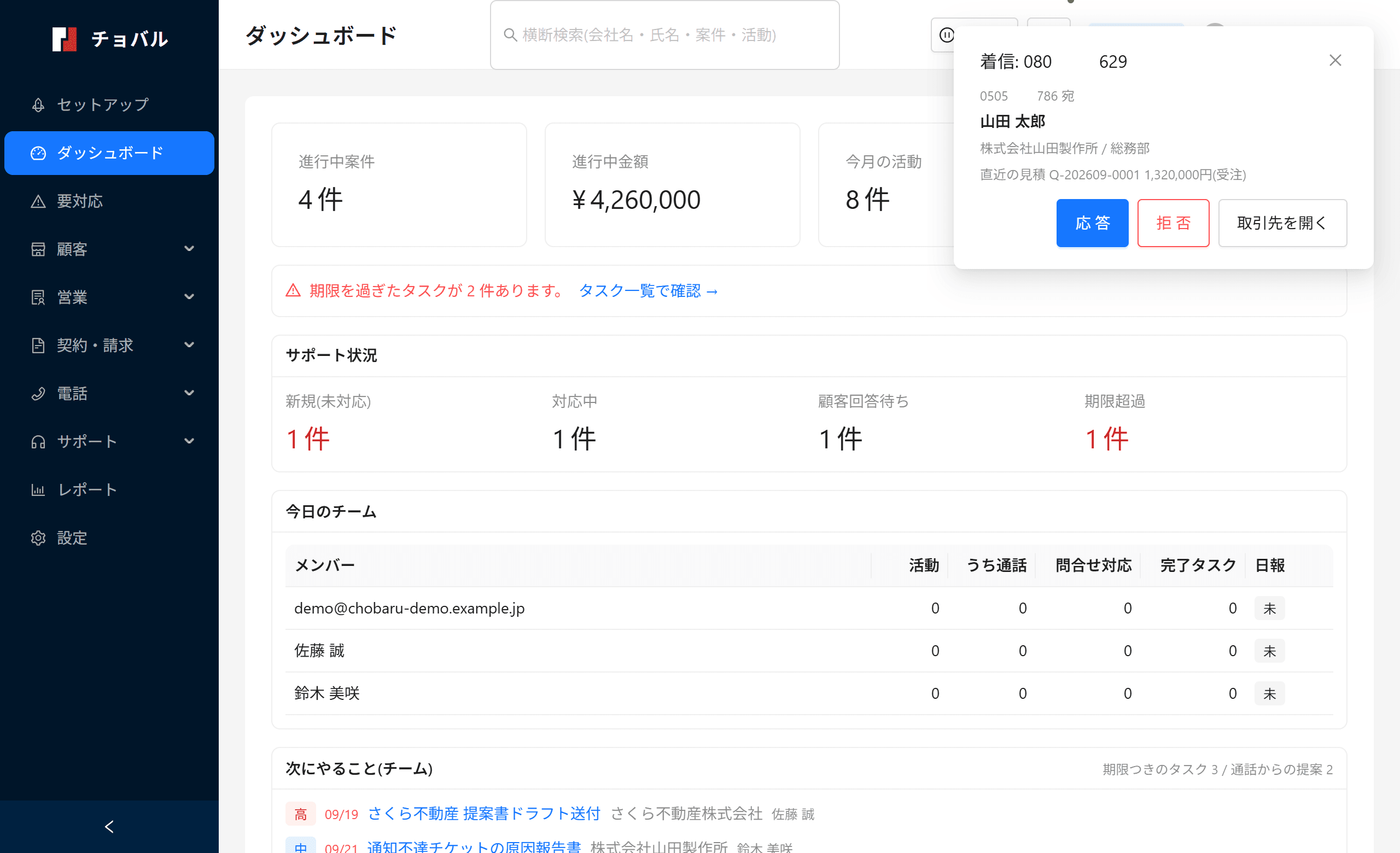Click the サポート headset icon
The image size is (1400, 853).
pyautogui.click(x=38, y=442)
